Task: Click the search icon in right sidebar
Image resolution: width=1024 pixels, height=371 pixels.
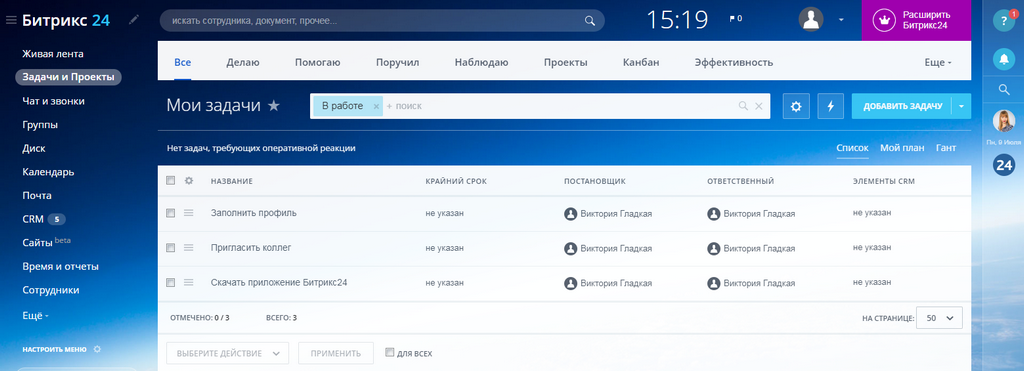Action: click(x=1004, y=90)
